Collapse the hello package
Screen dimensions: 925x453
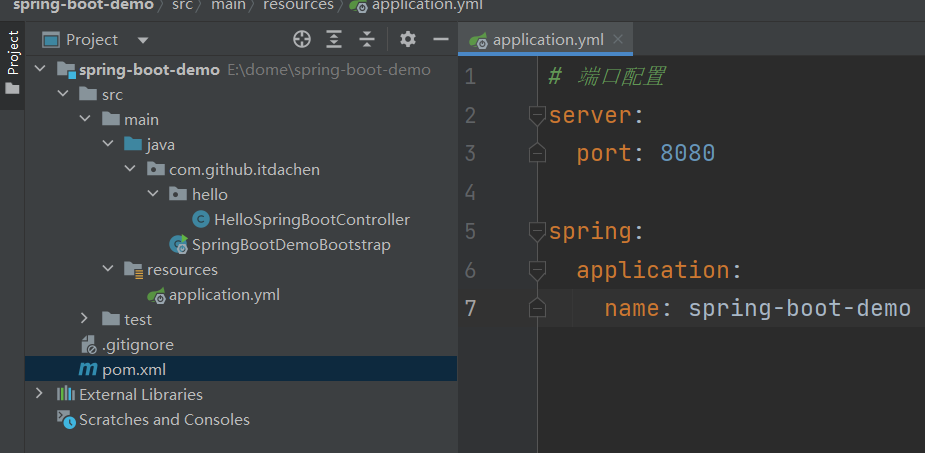153,195
